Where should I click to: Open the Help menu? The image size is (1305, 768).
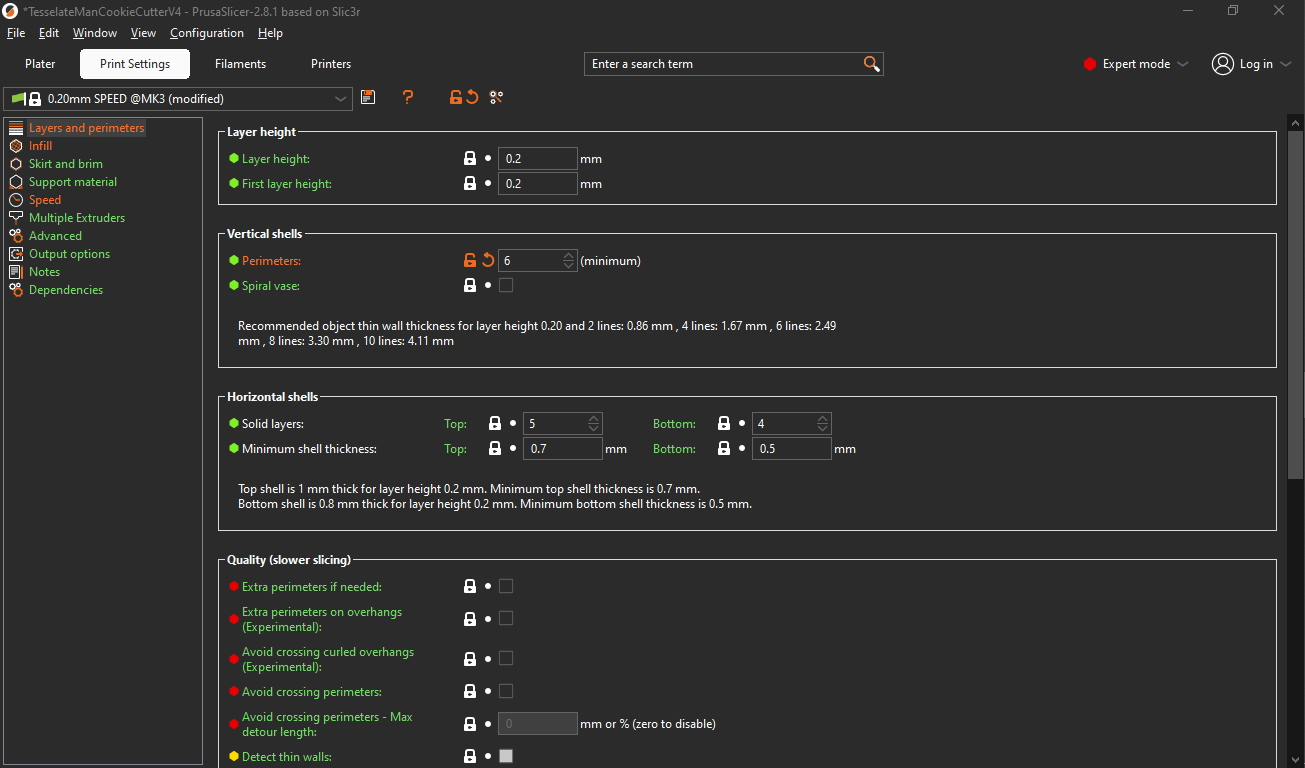[270, 33]
